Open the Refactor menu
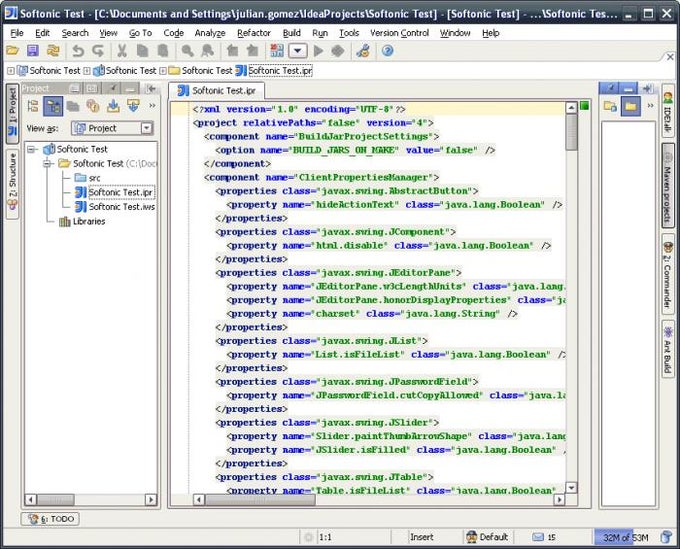This screenshot has width=680, height=549. [x=254, y=33]
